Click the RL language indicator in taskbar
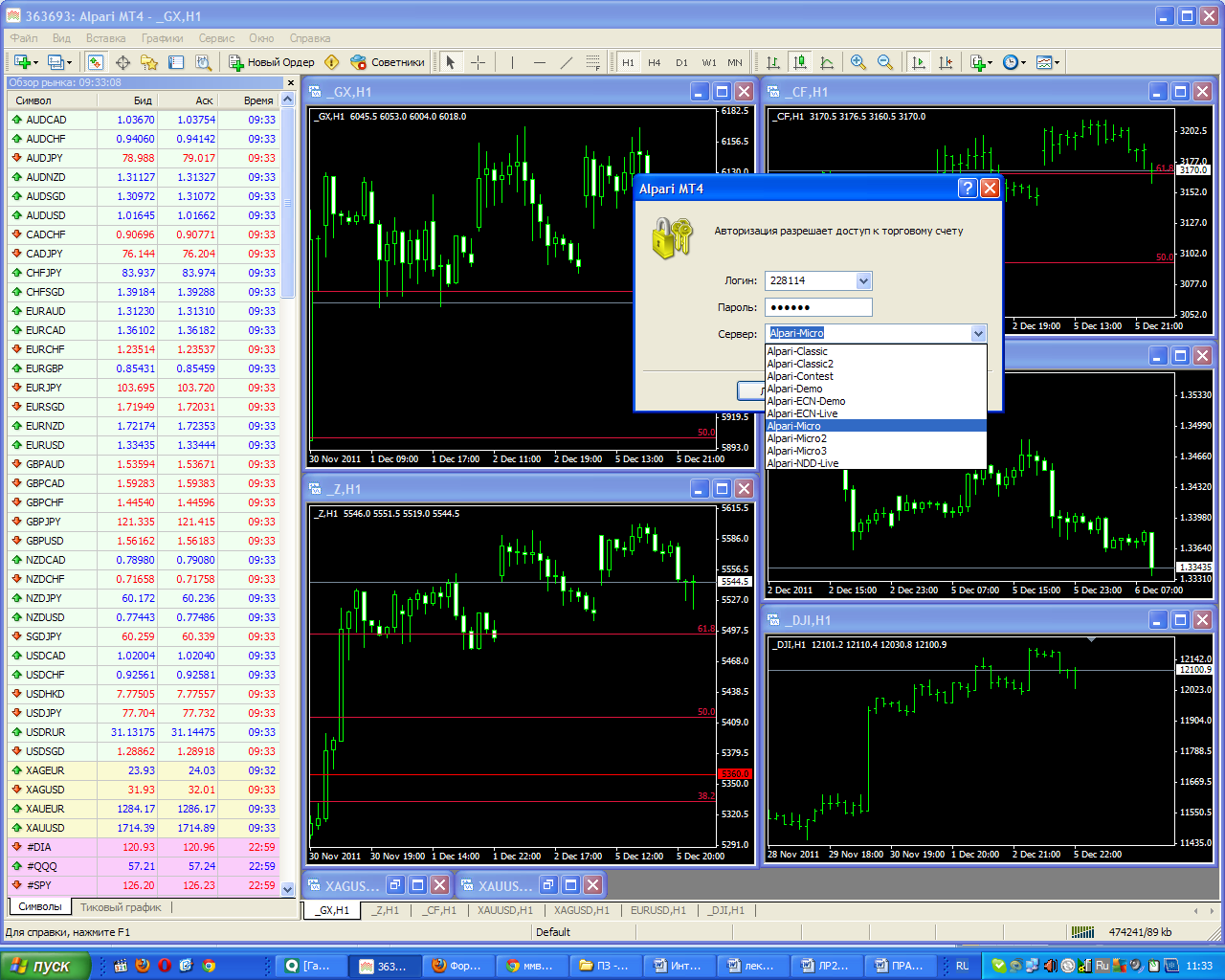The width and height of the screenshot is (1225, 980). click(962, 966)
